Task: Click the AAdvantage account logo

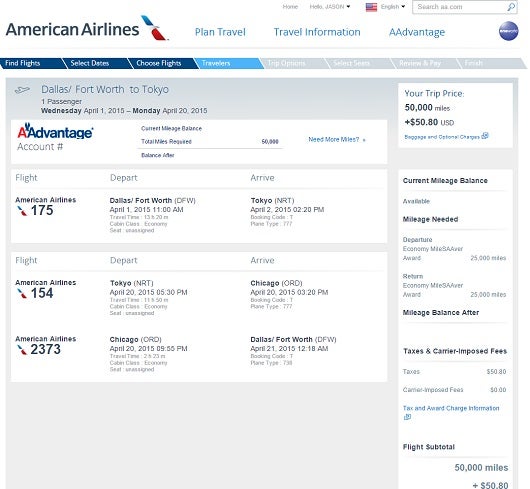Action: (55, 132)
